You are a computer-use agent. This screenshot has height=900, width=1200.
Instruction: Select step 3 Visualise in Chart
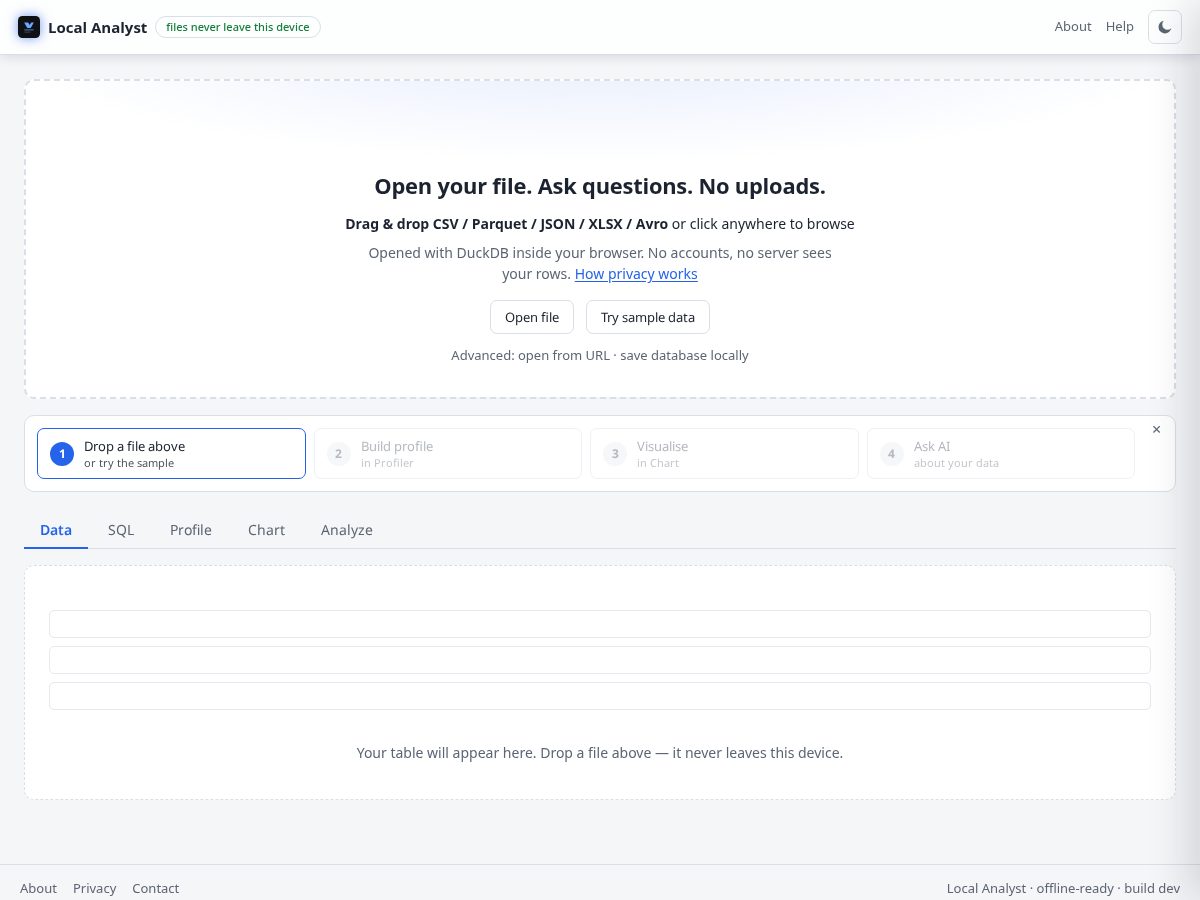click(x=724, y=454)
